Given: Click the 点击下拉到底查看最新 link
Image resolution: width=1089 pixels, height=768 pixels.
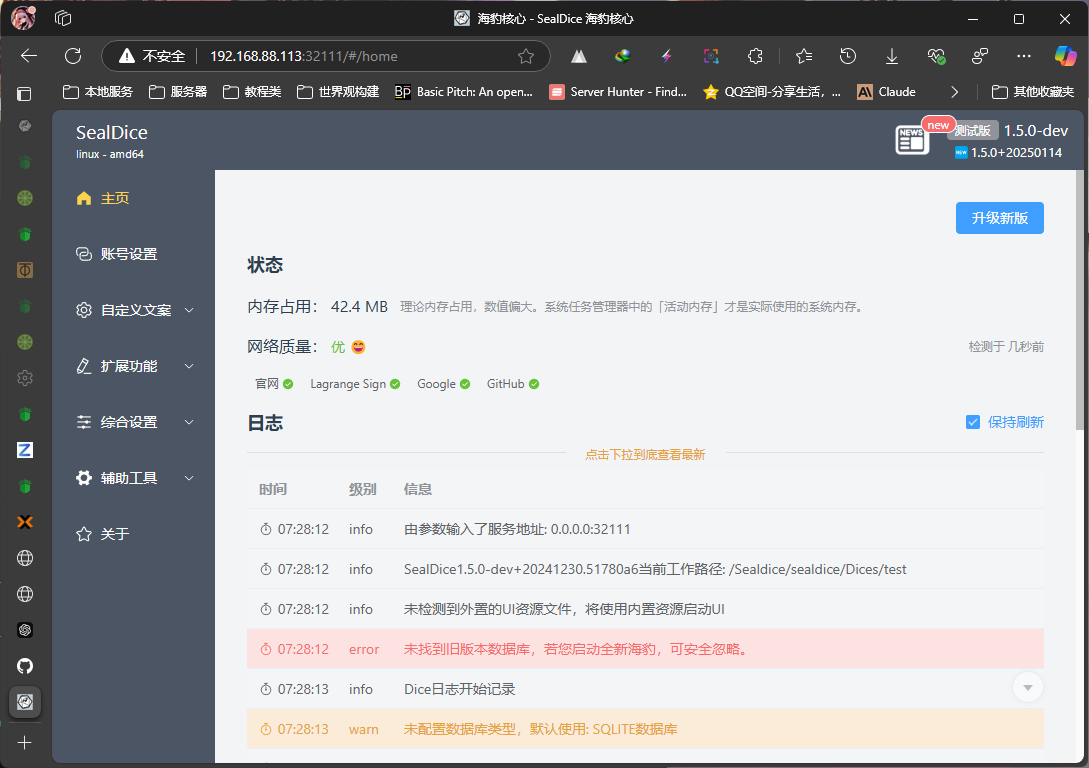Looking at the screenshot, I should pos(646,453).
